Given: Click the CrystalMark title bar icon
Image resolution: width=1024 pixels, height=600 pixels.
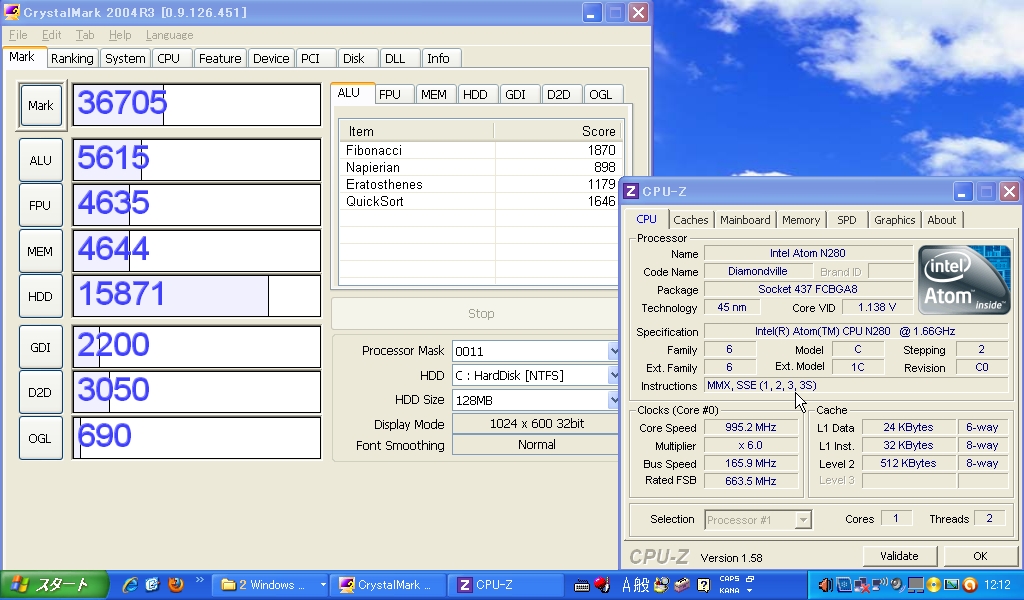Looking at the screenshot, I should (x=12, y=13).
